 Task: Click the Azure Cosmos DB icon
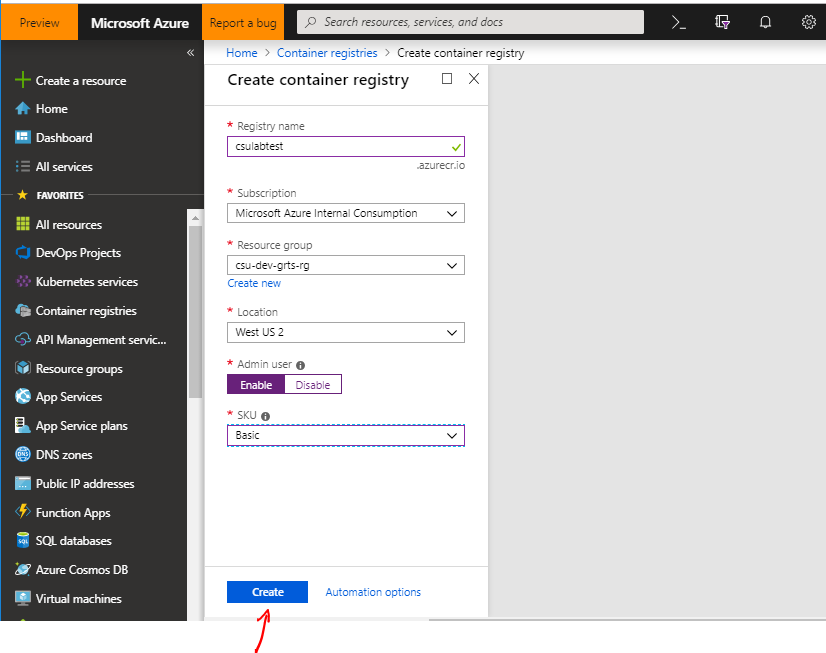click(23, 569)
